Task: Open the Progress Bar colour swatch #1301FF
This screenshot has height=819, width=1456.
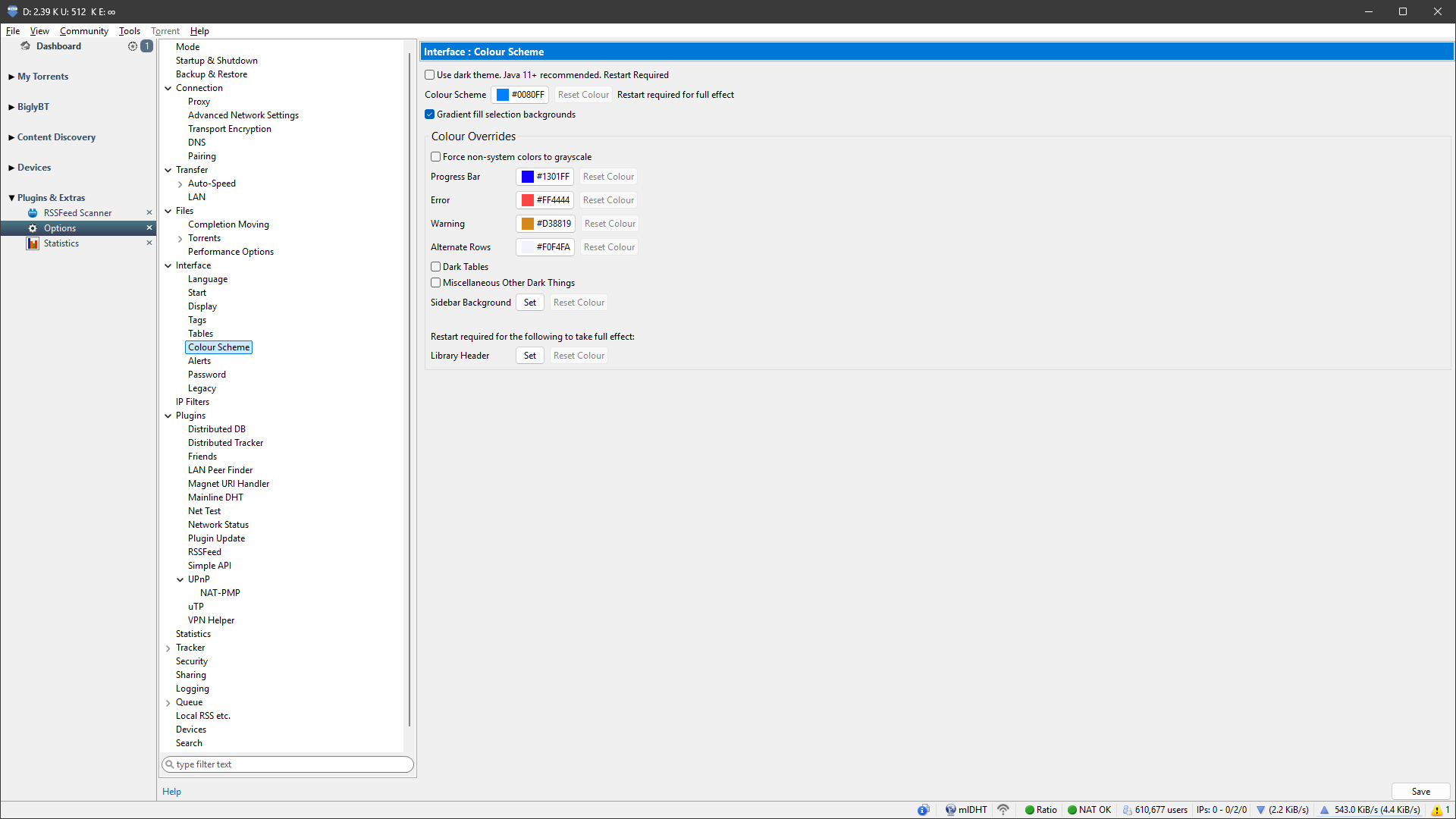Action: pyautogui.click(x=544, y=177)
